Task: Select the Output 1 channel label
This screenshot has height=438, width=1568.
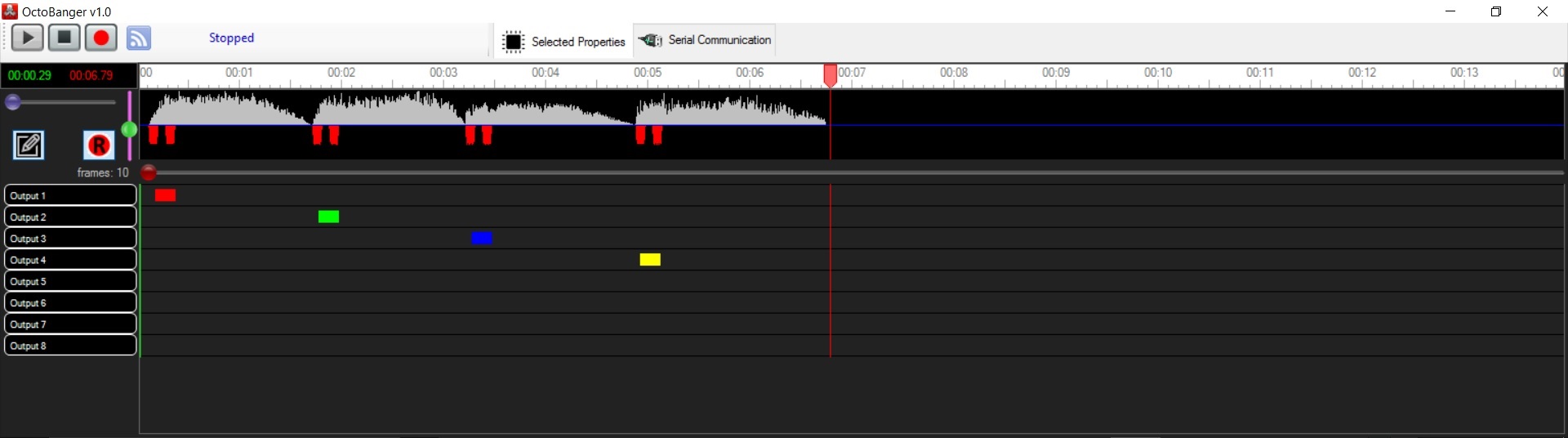Action: coord(70,195)
